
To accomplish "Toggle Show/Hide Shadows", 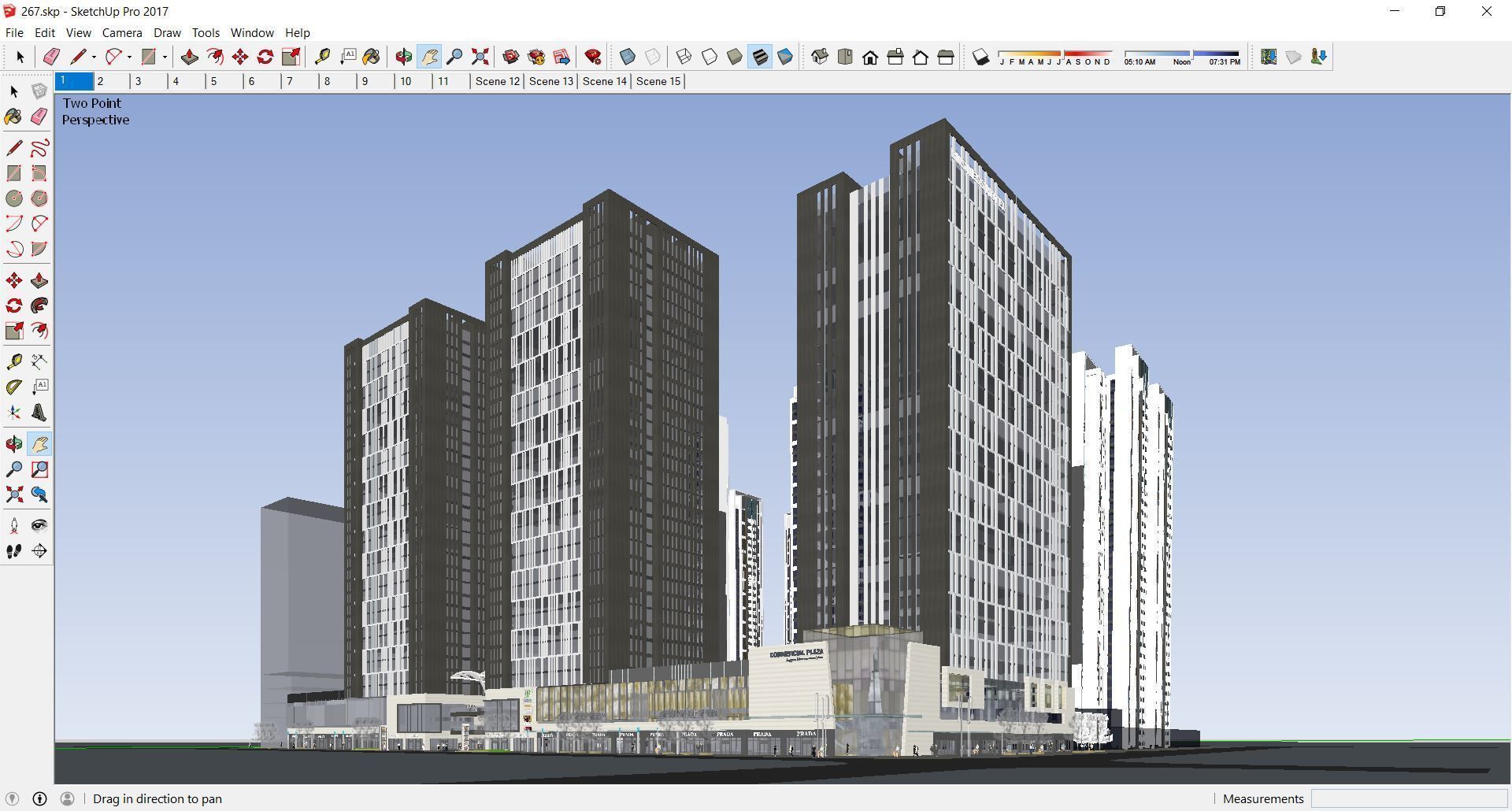I will point(980,57).
